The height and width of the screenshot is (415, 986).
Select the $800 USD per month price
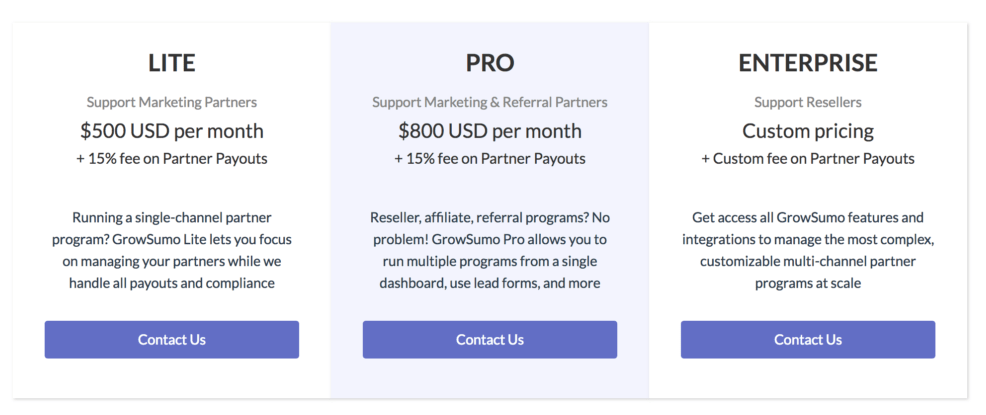pos(489,131)
